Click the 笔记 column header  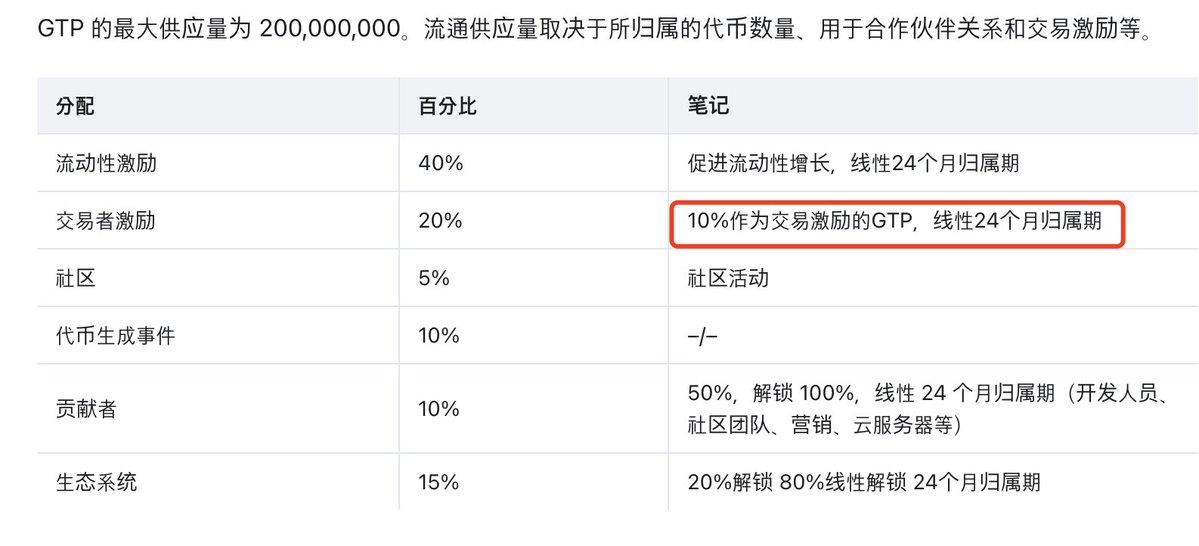pyautogui.click(x=708, y=106)
